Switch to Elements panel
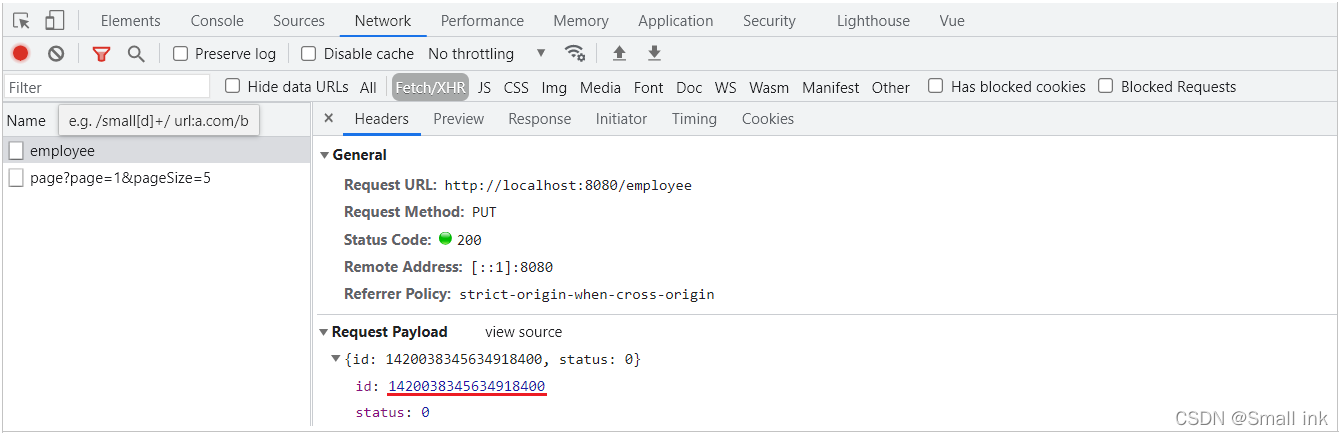Viewport: 1343px width, 435px height. (130, 20)
